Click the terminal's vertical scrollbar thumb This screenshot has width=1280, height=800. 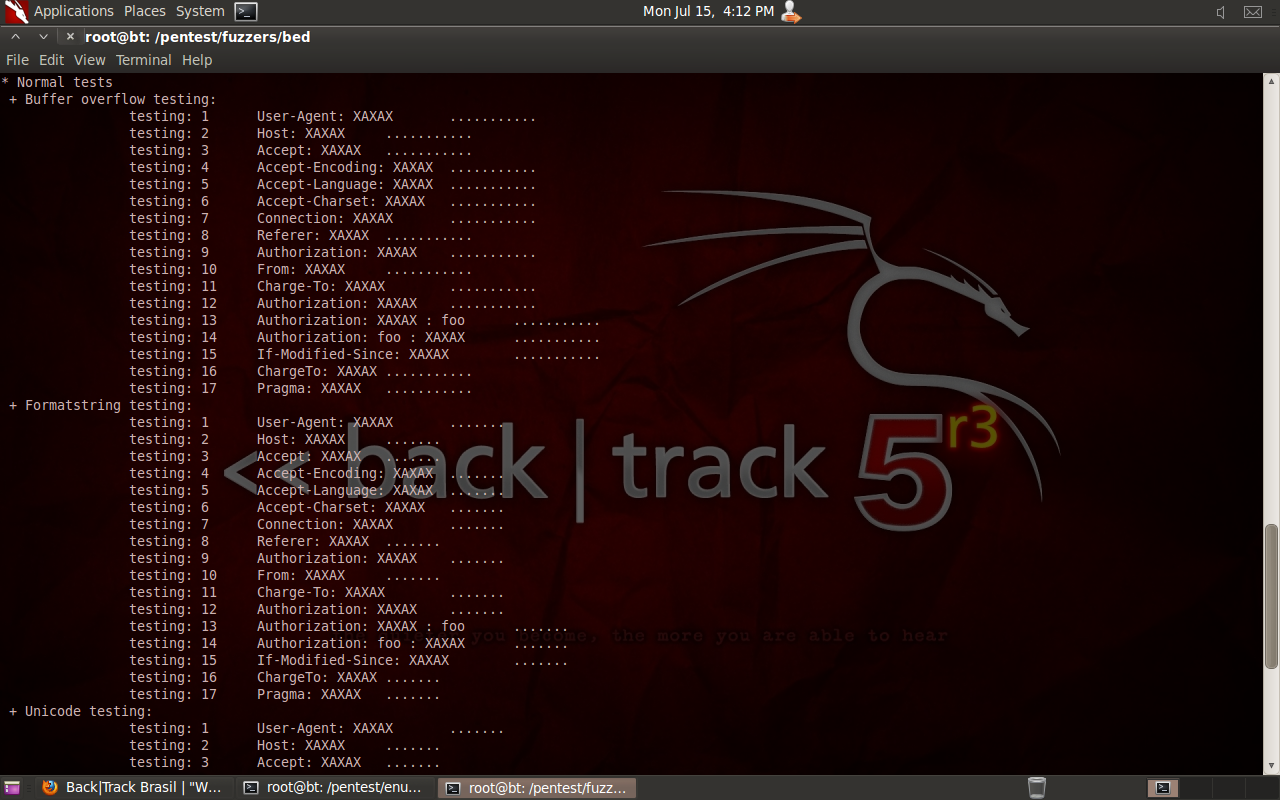[1271, 596]
